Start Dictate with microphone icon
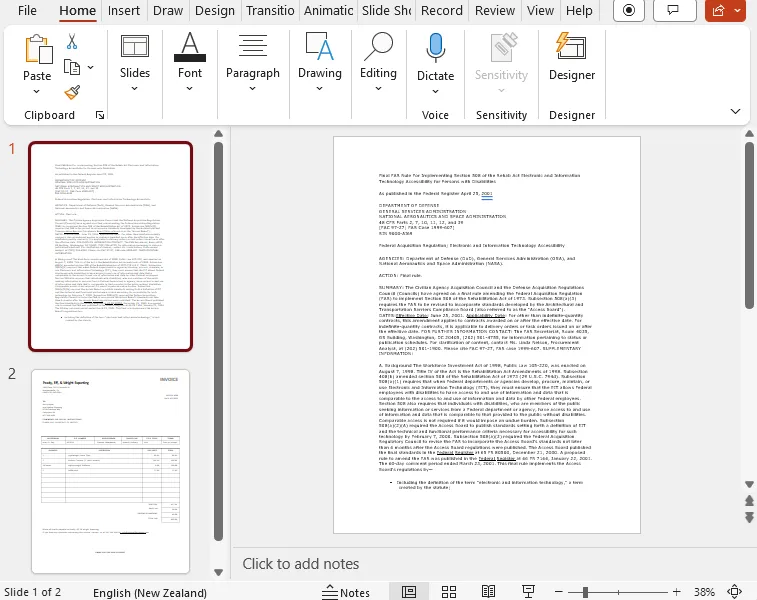Viewport: 757px width, 600px height. point(435,48)
